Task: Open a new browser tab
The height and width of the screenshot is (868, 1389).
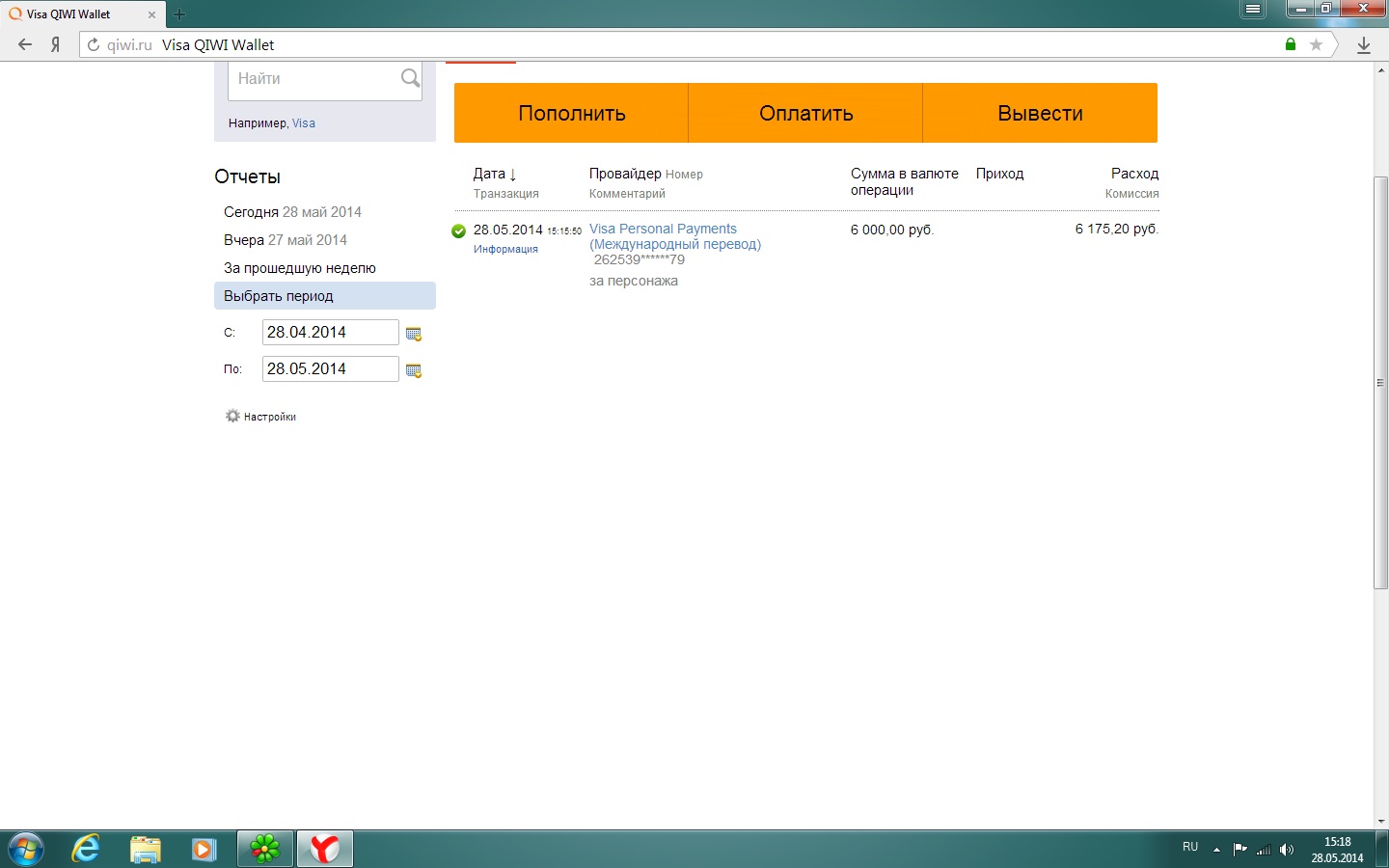Action: coord(179,14)
